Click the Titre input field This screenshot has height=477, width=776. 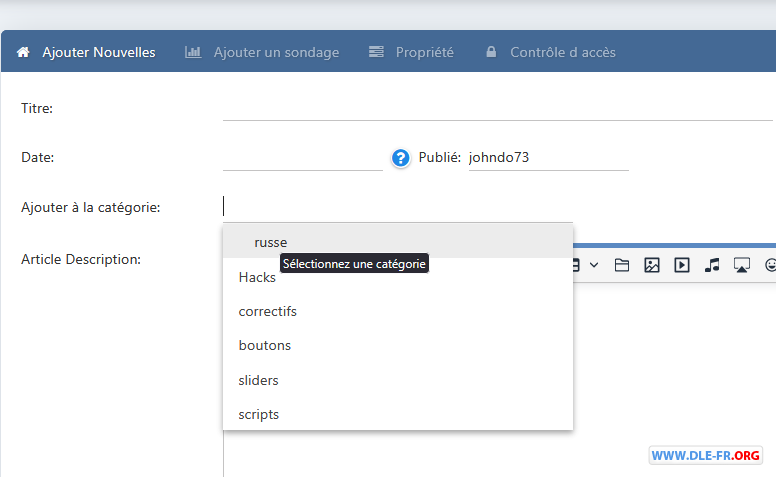[497, 108]
